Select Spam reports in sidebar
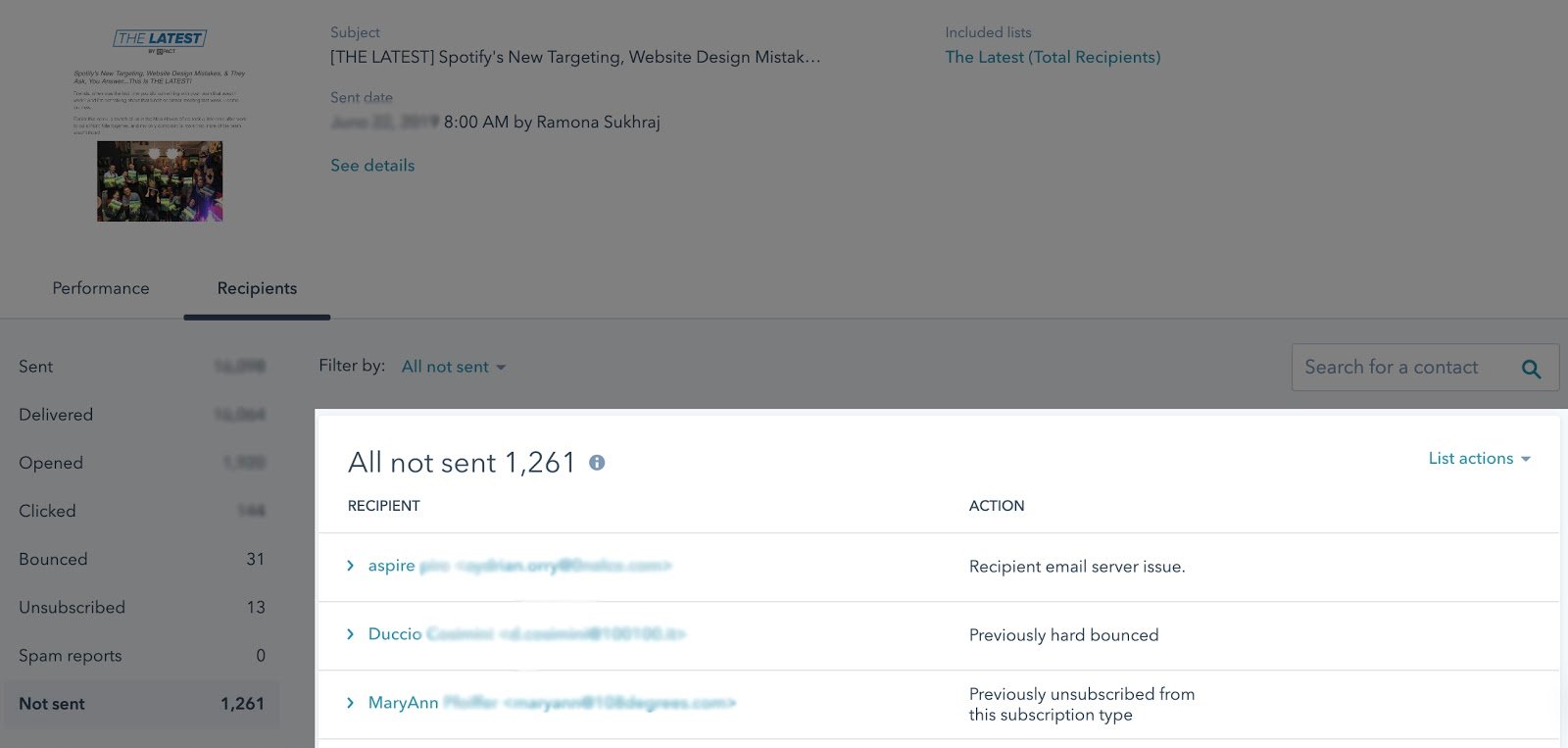The height and width of the screenshot is (748, 1568). [x=71, y=655]
